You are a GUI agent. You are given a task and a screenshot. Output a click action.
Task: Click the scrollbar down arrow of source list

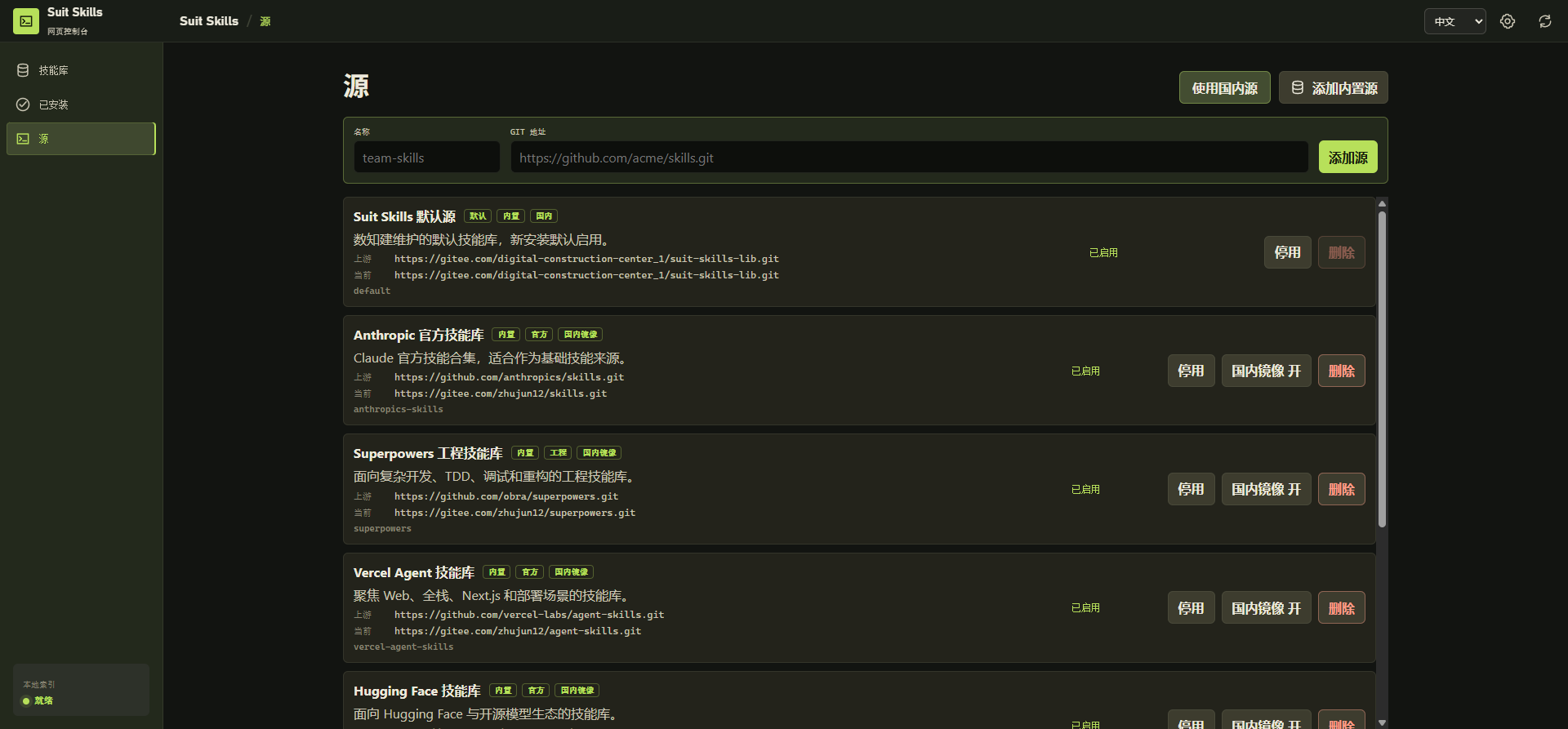tap(1382, 722)
